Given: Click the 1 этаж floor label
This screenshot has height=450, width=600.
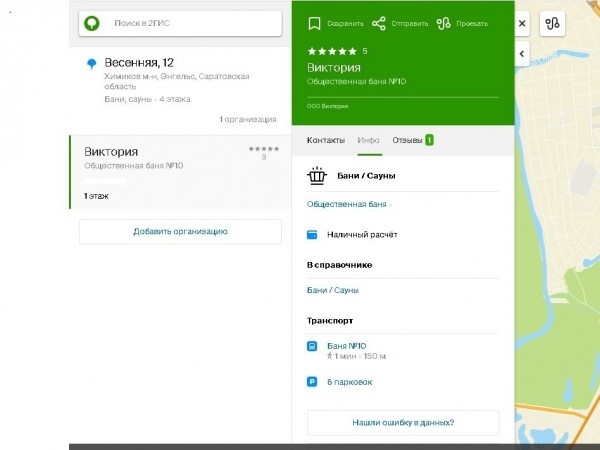Looking at the screenshot, I should (96, 196).
